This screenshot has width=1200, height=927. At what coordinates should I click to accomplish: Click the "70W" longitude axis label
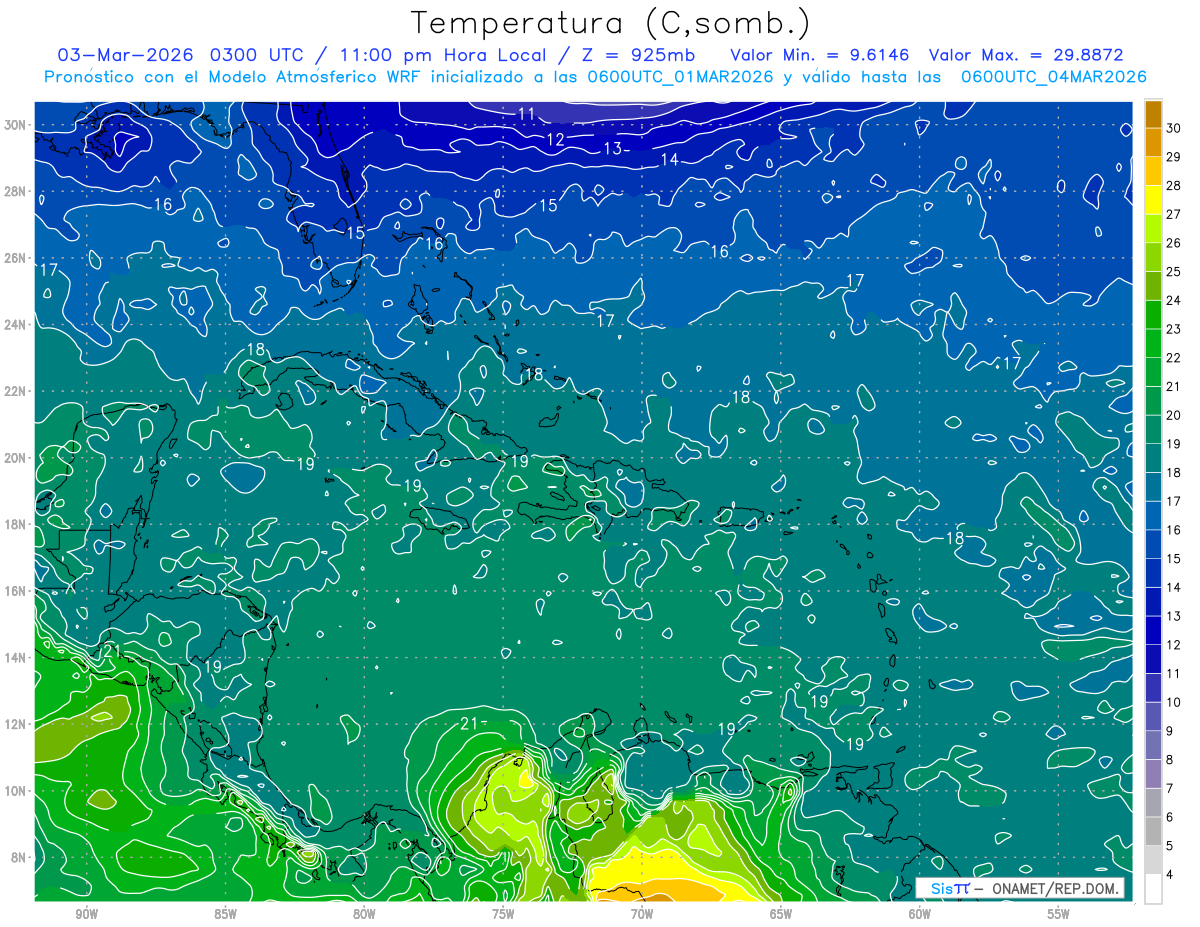(x=642, y=914)
